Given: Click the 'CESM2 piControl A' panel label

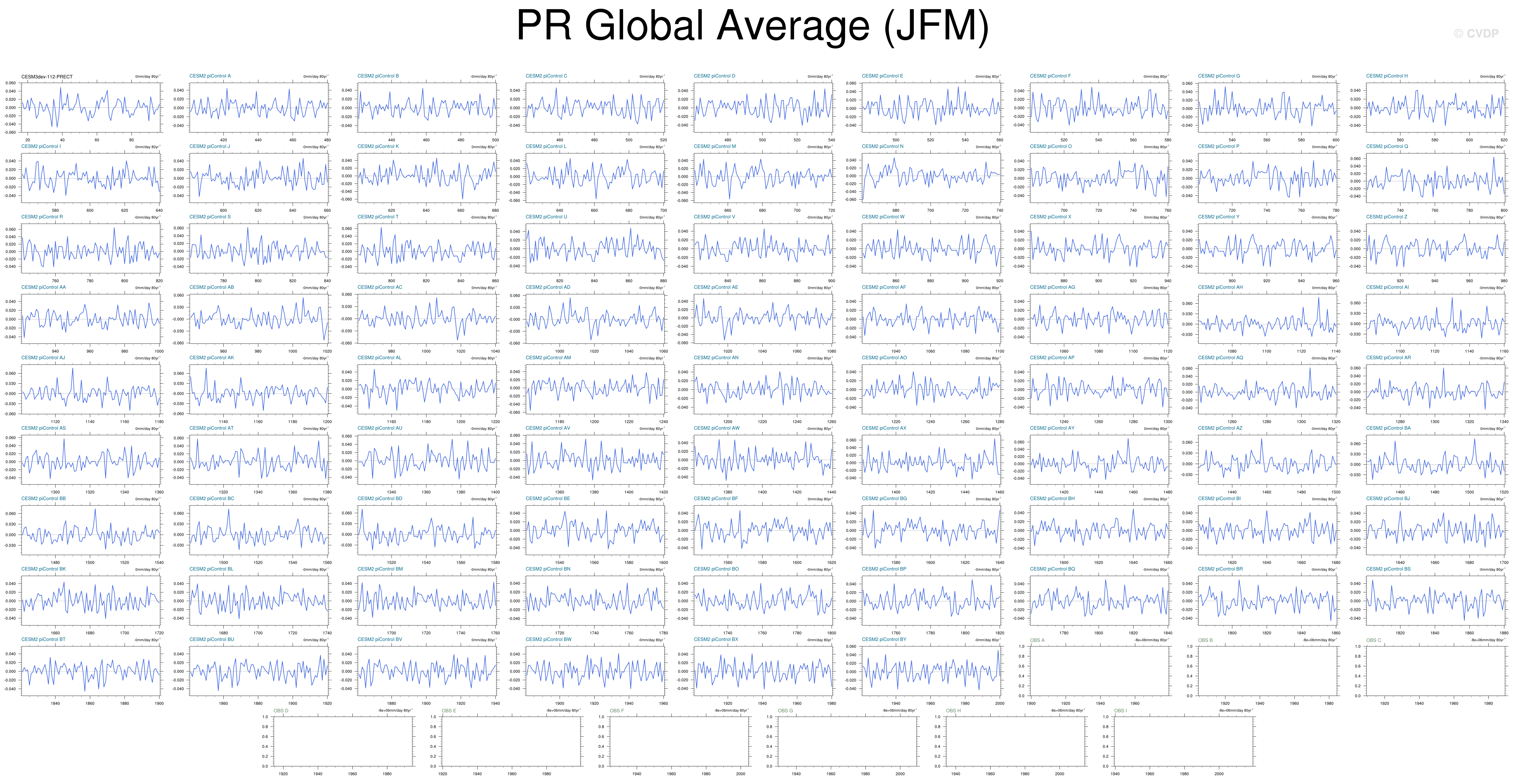Looking at the screenshot, I should 210,76.
